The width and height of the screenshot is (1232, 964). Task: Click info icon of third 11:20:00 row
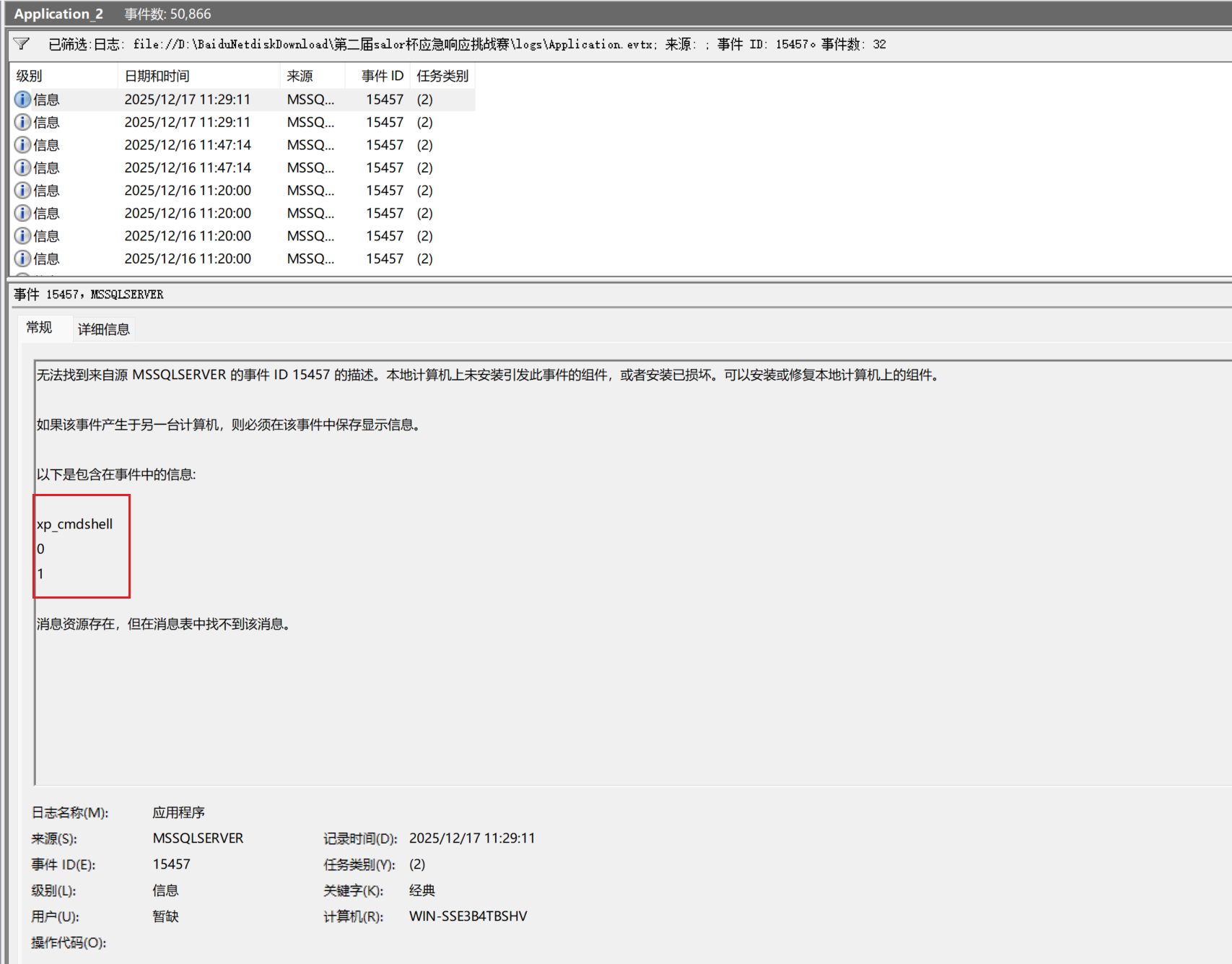pyautogui.click(x=23, y=235)
